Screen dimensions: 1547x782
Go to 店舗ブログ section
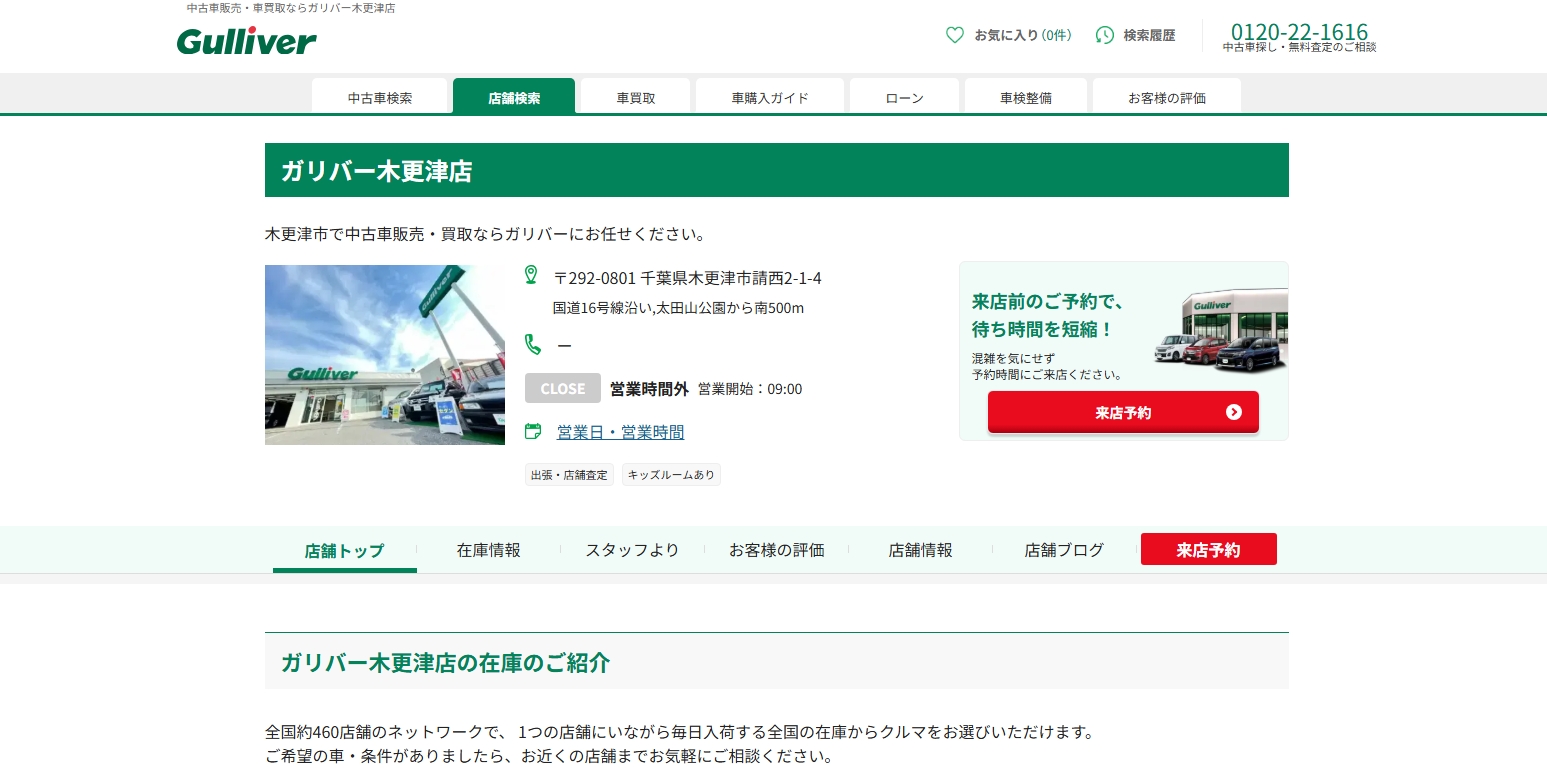(1064, 550)
